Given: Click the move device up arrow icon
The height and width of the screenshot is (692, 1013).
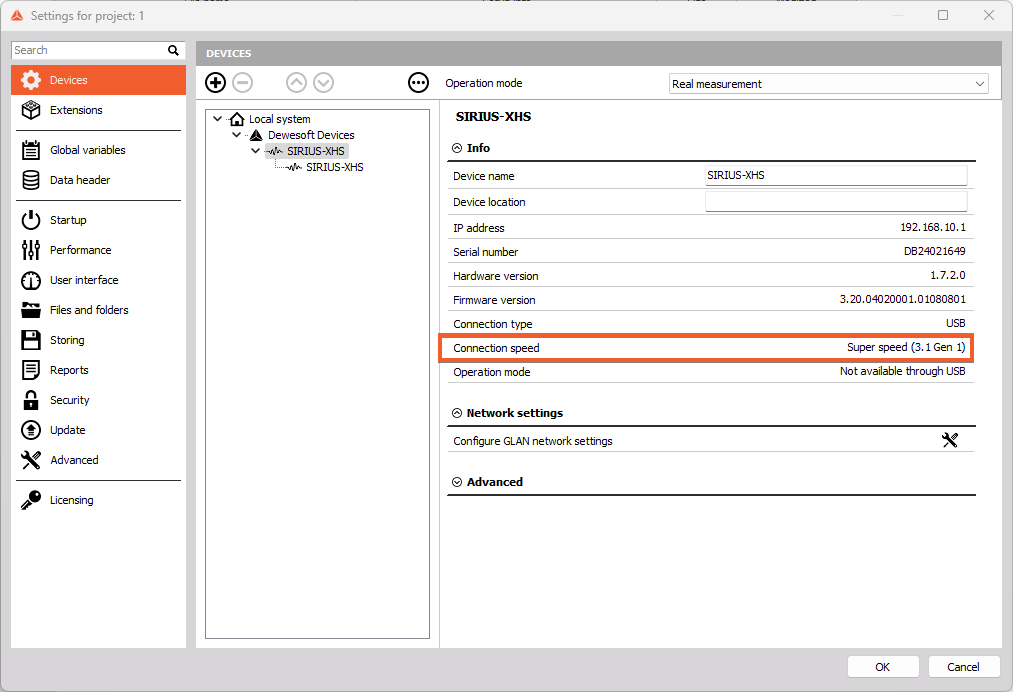Looking at the screenshot, I should click(x=296, y=83).
